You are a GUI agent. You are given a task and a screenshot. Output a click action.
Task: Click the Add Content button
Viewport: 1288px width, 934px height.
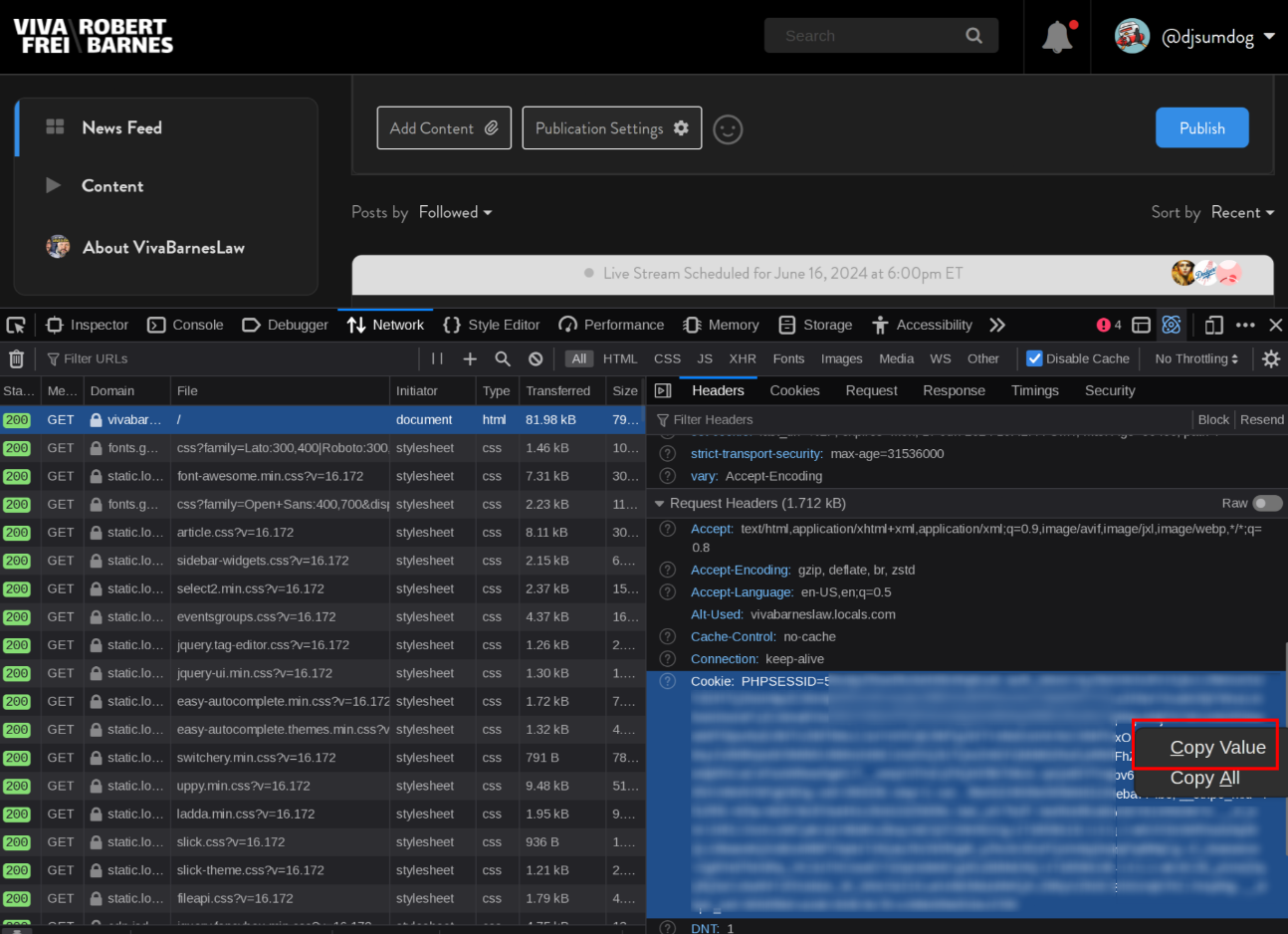point(444,128)
